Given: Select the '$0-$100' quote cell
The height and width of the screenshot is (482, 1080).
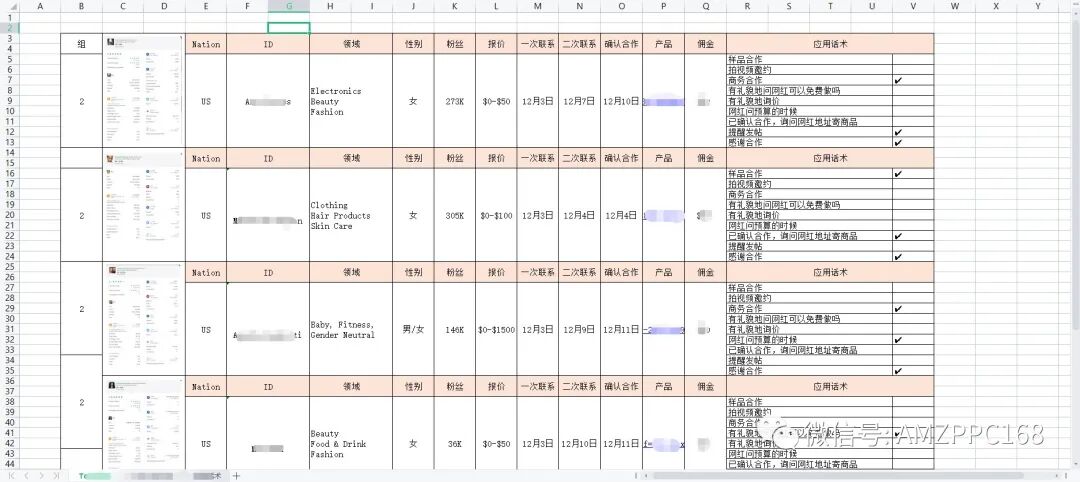Looking at the screenshot, I should pyautogui.click(x=496, y=216).
